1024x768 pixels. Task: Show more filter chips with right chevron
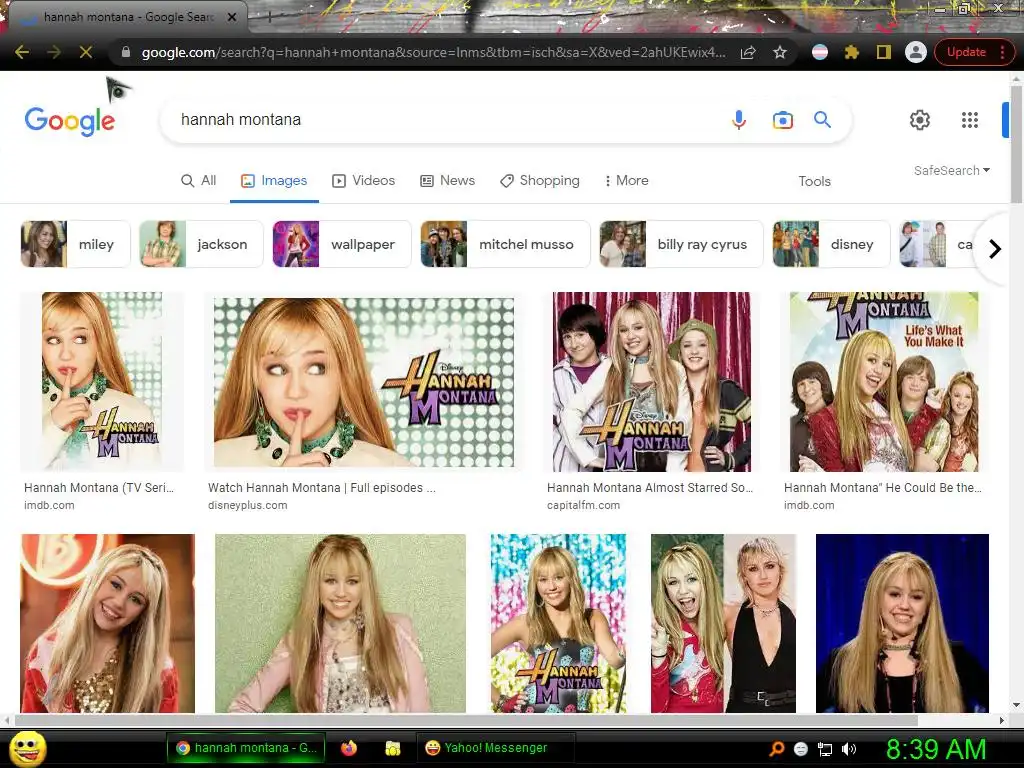pyautogui.click(x=994, y=249)
